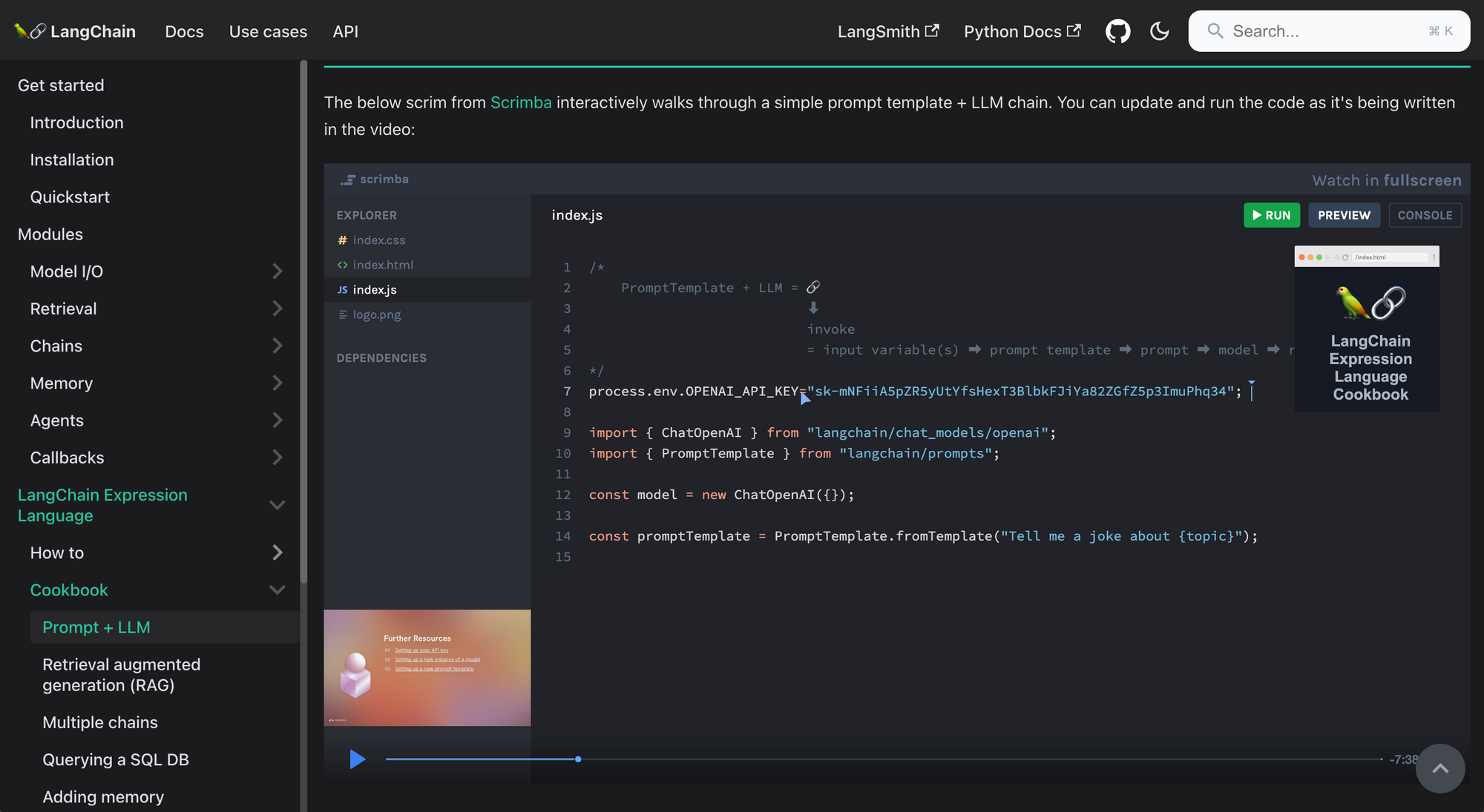This screenshot has width=1484, height=812.
Task: Collapse the Cookbook sidebar section
Action: tap(277, 590)
